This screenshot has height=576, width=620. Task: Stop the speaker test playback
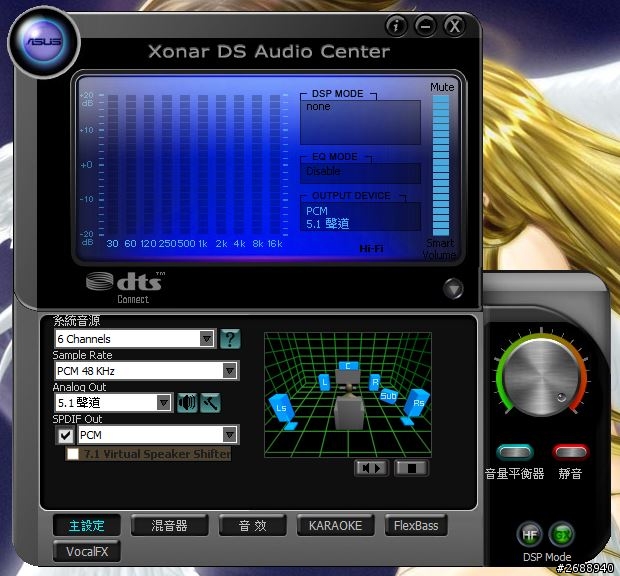412,468
